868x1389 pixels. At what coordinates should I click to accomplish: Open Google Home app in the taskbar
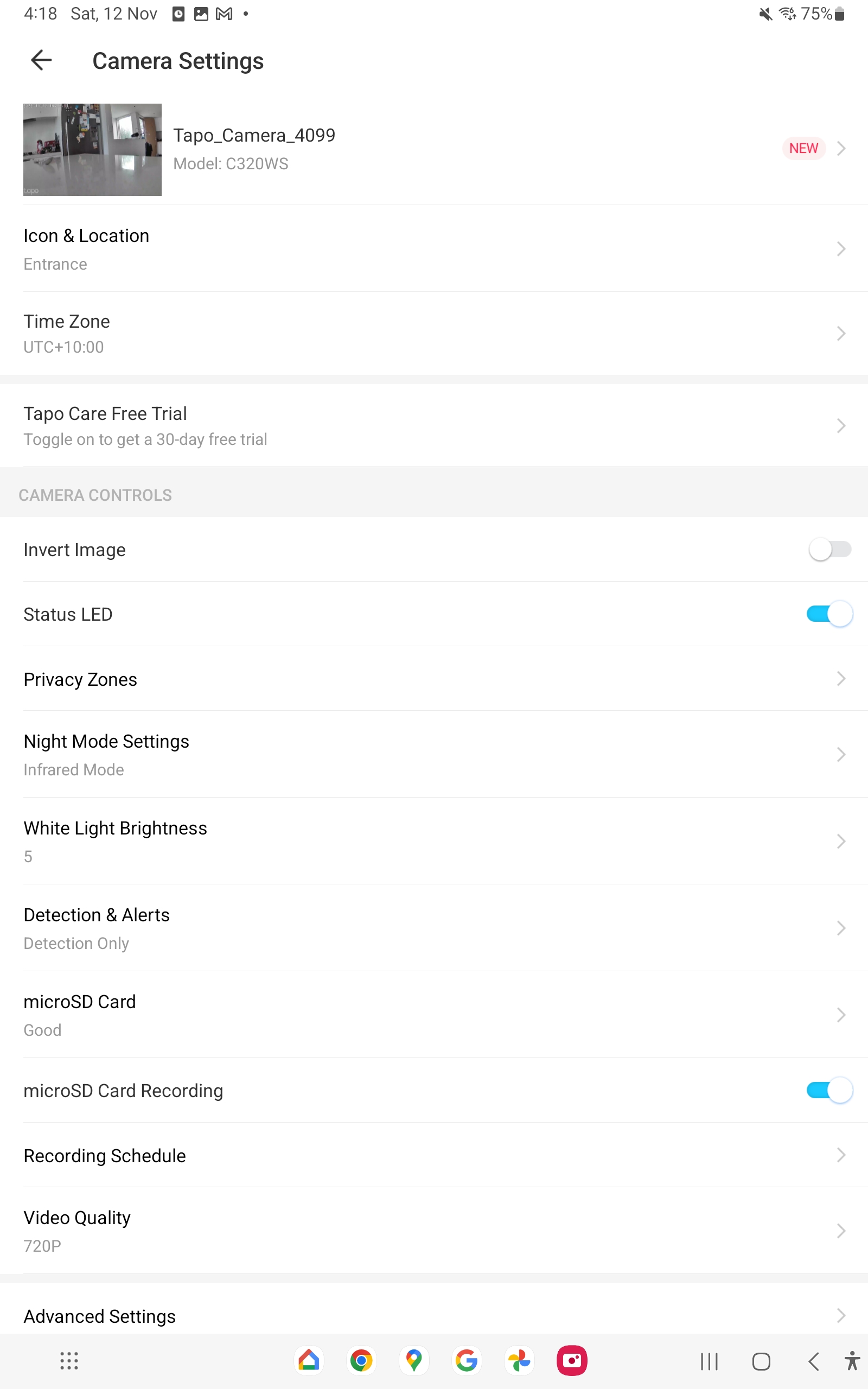point(309,1360)
